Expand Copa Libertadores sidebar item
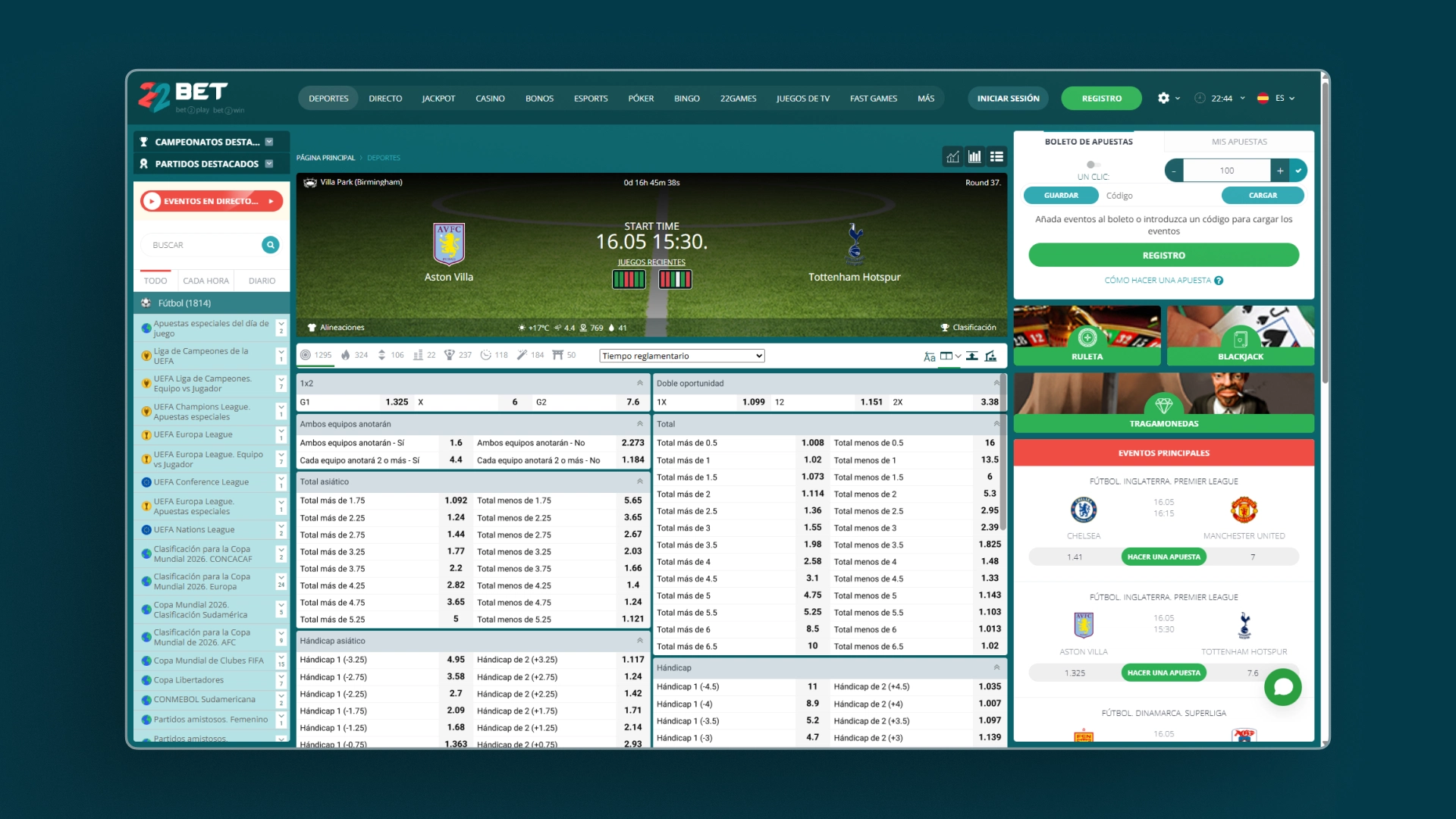Image resolution: width=1456 pixels, height=819 pixels. (281, 680)
